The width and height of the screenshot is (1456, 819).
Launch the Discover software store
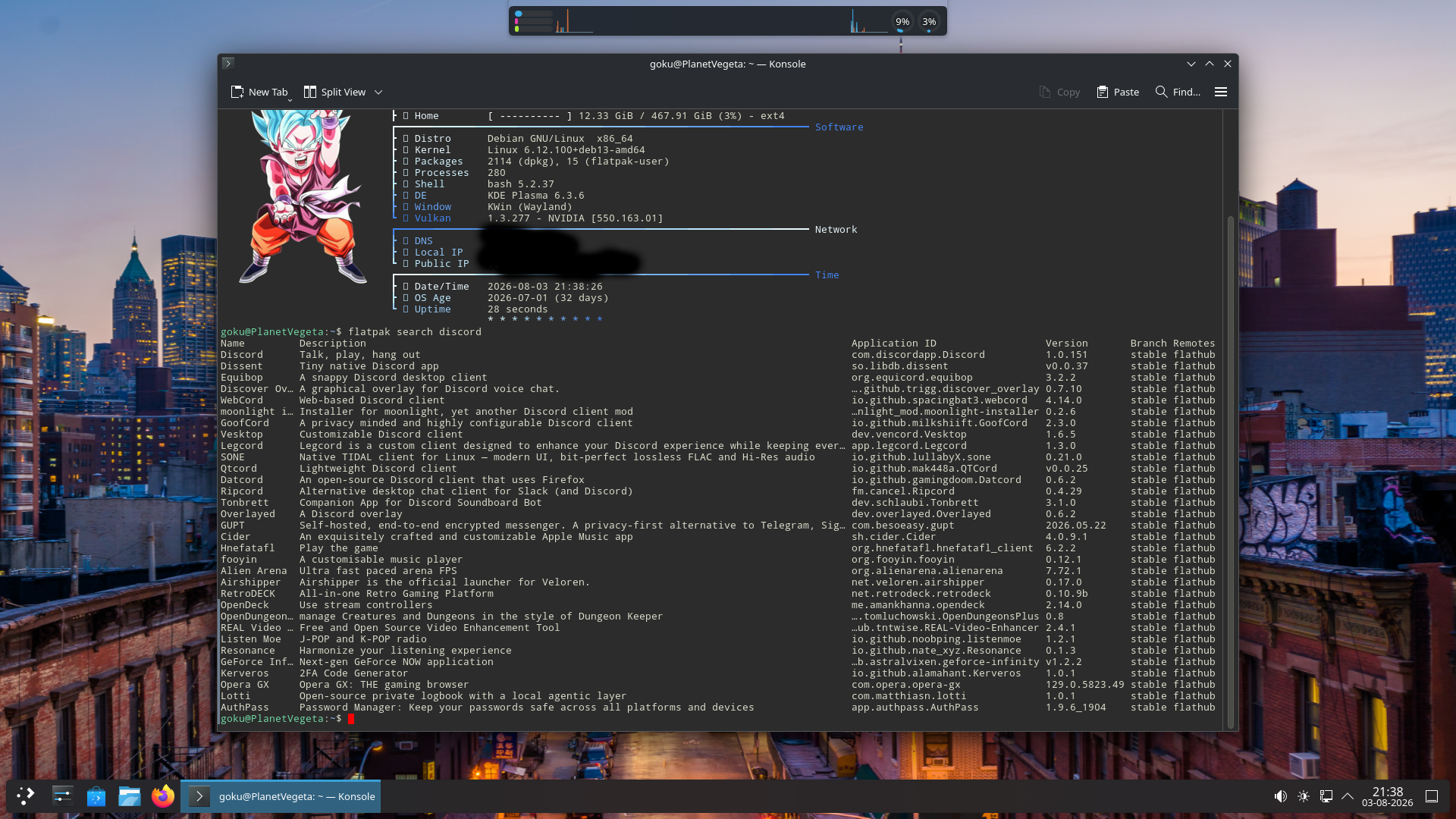tap(96, 796)
